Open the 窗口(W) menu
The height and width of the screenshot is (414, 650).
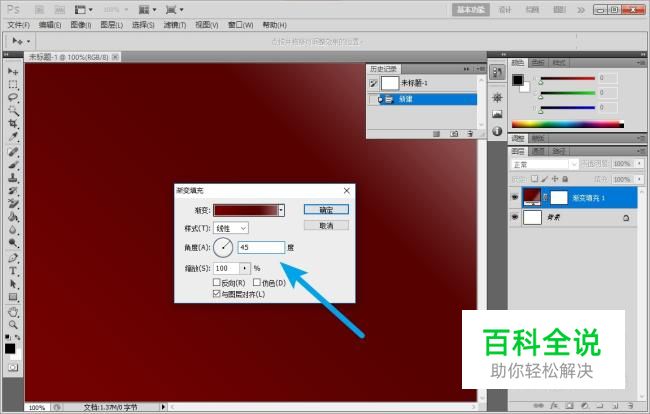(240, 25)
